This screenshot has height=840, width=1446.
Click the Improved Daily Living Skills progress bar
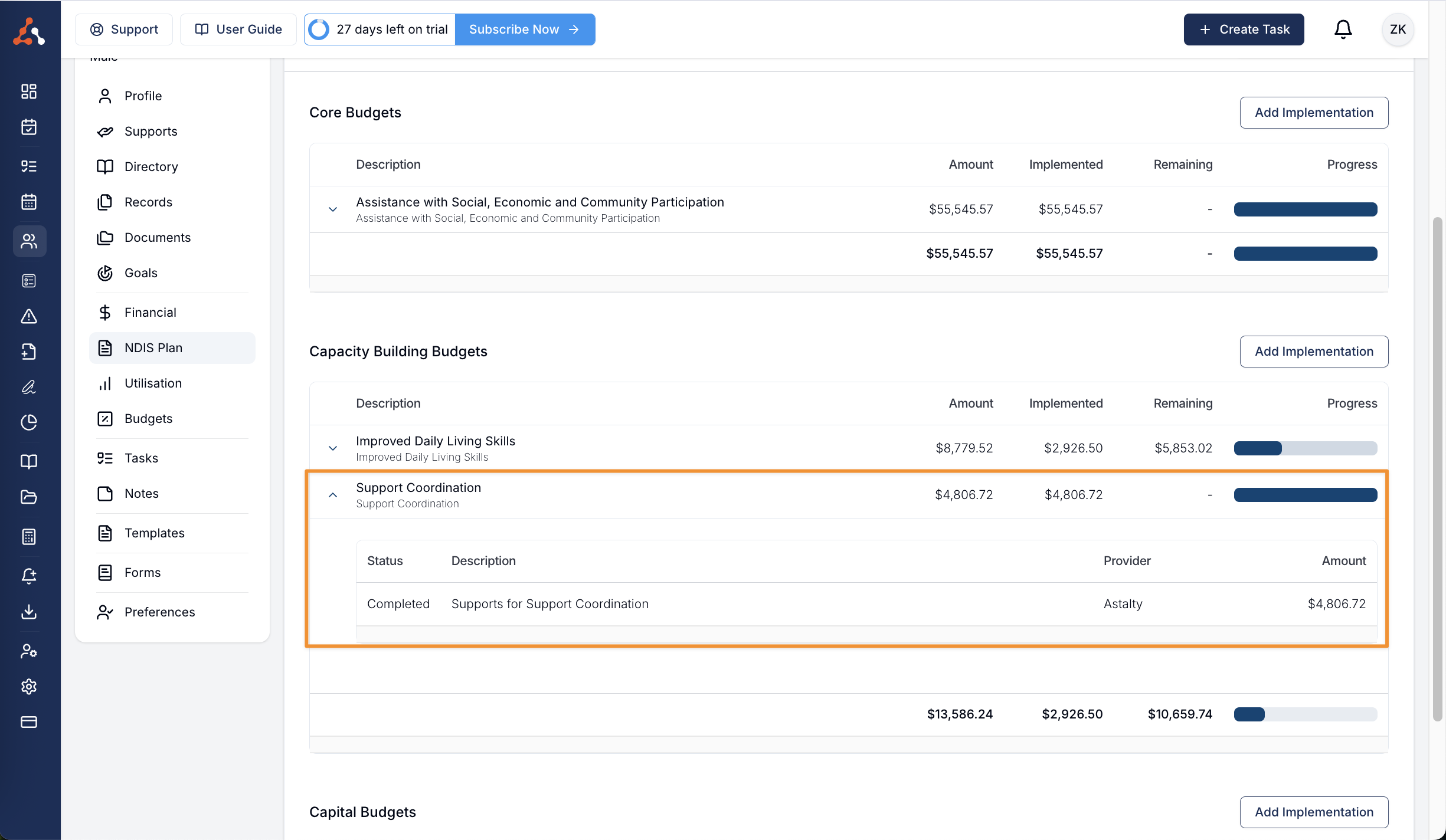pos(1305,448)
